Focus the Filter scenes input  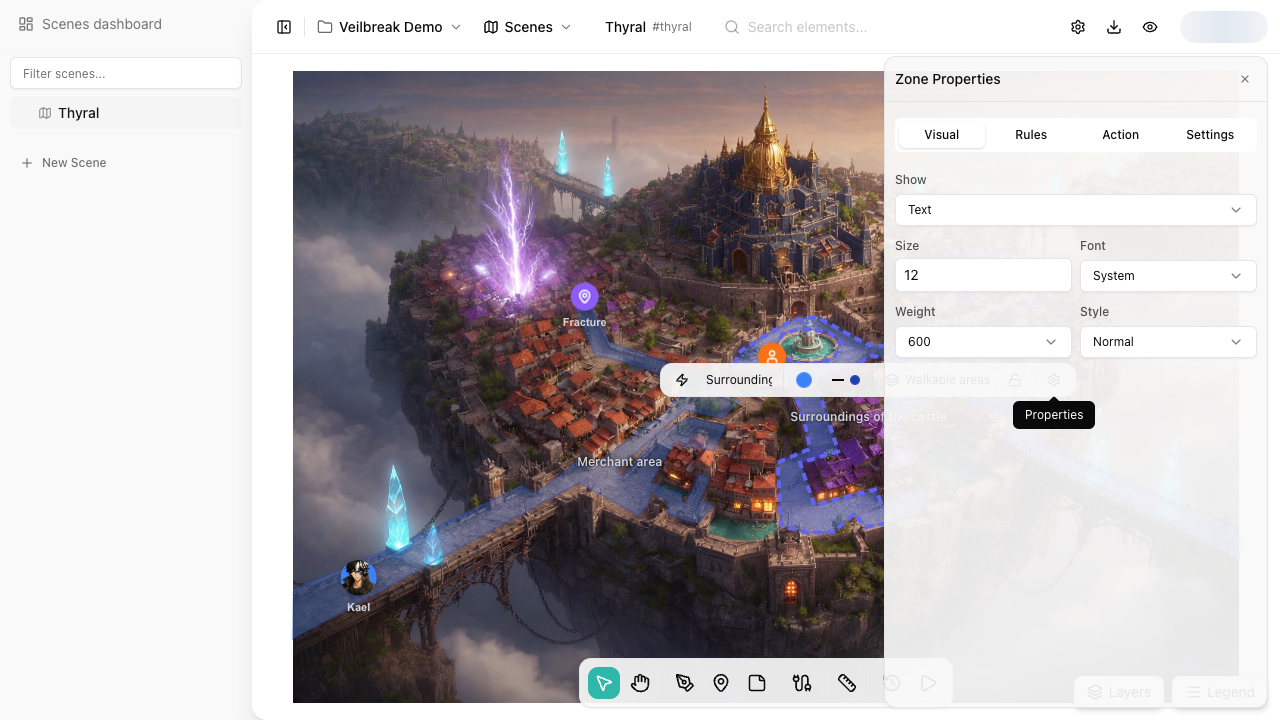pyautogui.click(x=126, y=73)
